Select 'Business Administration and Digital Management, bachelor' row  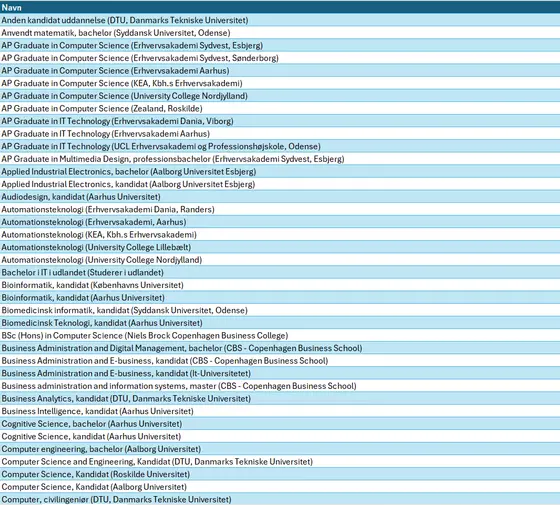click(280, 348)
